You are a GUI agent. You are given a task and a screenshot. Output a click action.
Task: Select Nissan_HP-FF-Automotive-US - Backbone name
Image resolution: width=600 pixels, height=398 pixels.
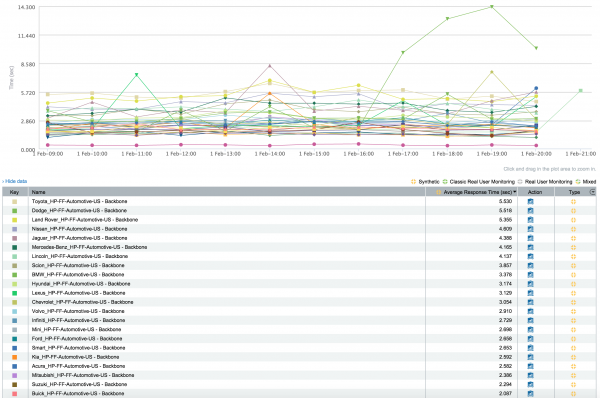[80, 229]
